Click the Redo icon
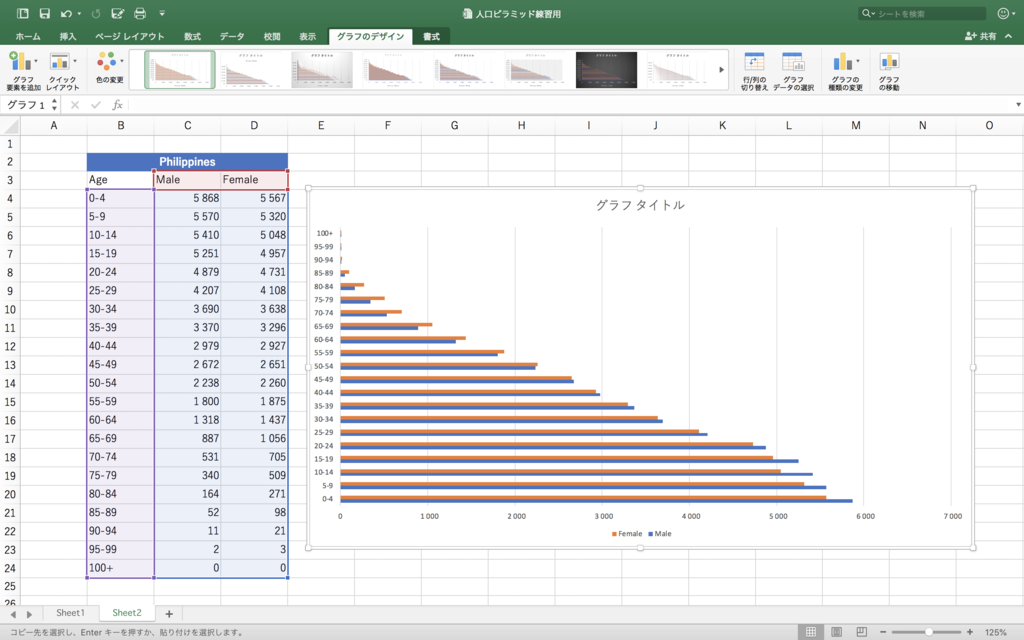The image size is (1024, 640). click(x=96, y=13)
